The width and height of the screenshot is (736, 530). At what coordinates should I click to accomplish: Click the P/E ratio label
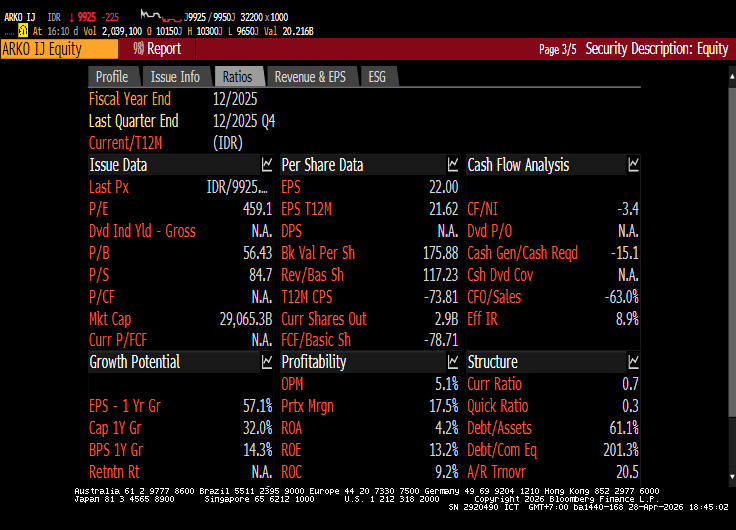99,209
